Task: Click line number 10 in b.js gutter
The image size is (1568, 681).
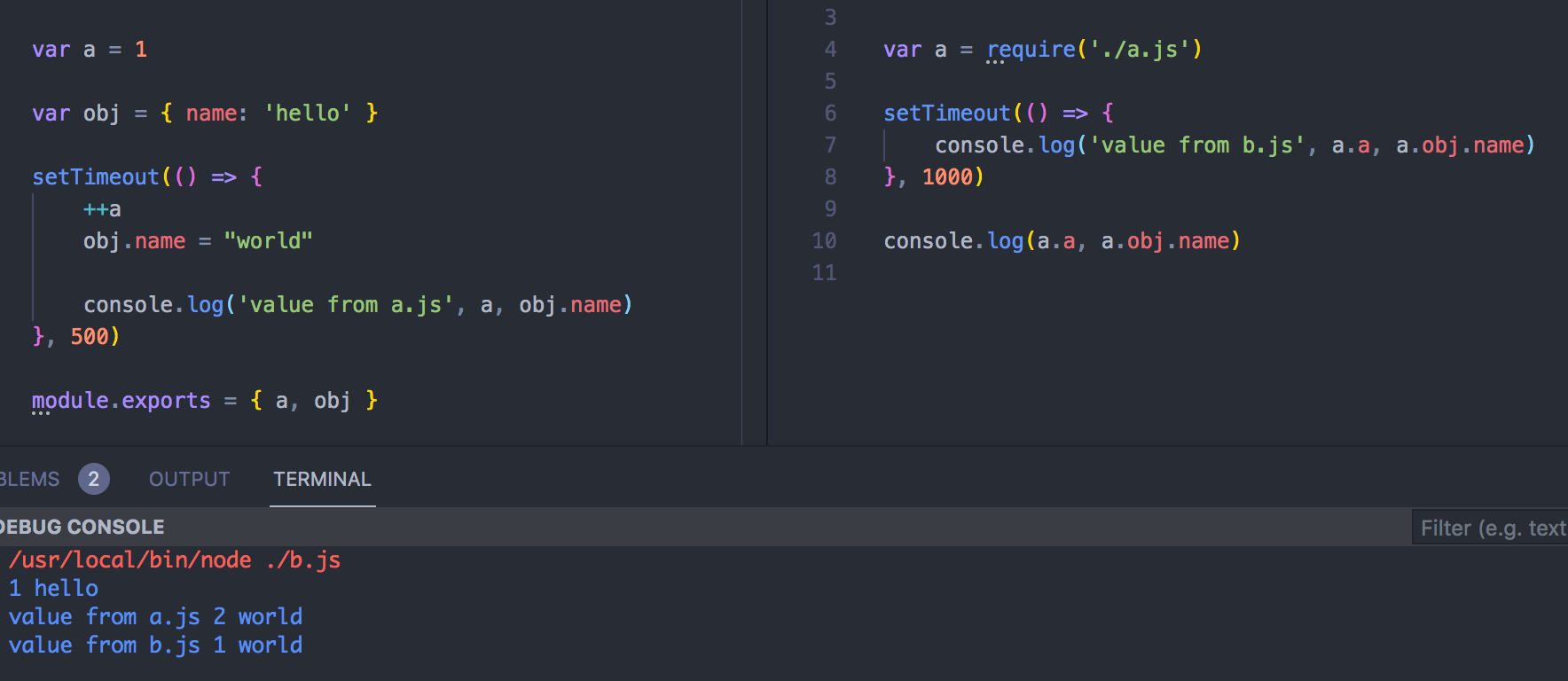Action: 824,241
